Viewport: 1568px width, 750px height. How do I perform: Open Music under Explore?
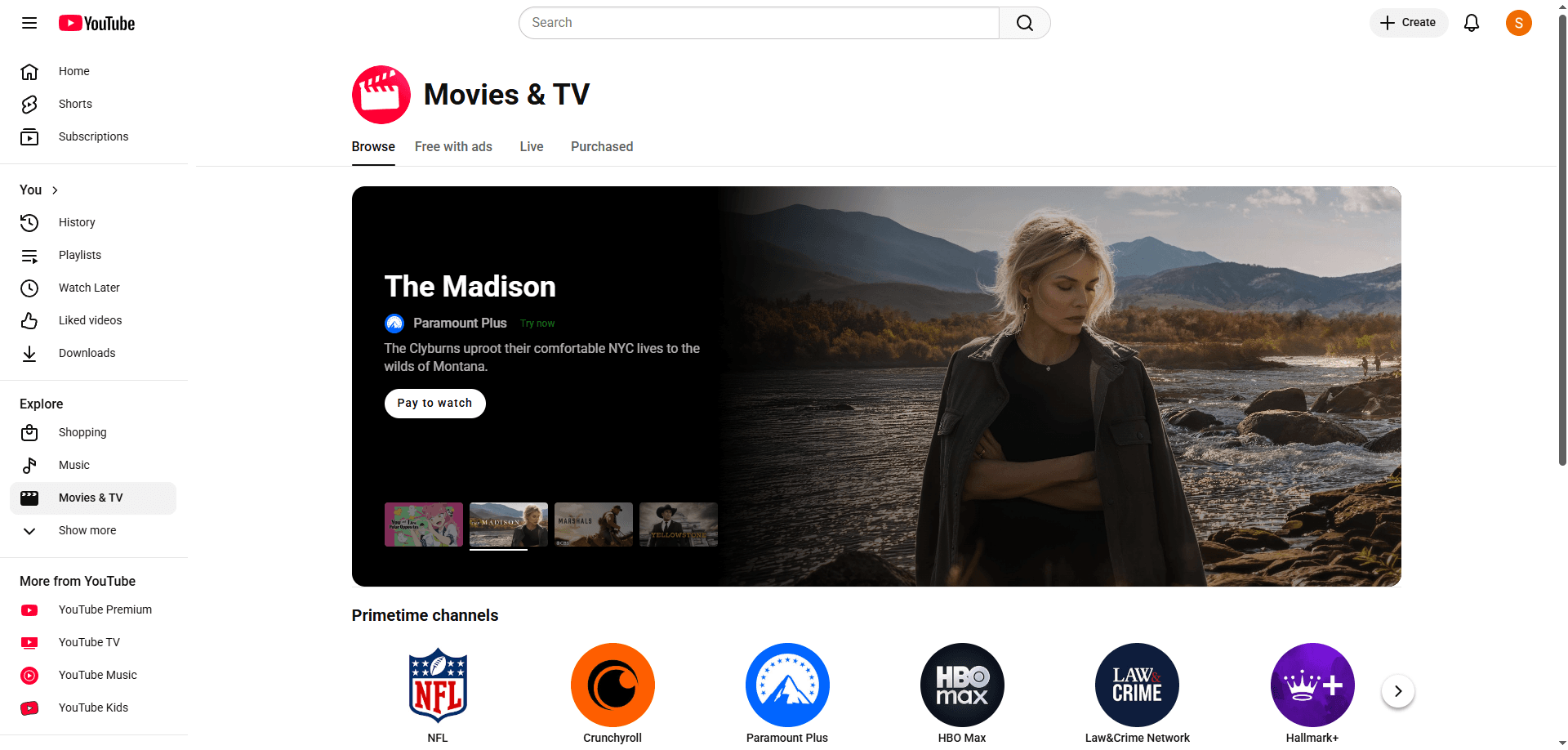(x=93, y=465)
